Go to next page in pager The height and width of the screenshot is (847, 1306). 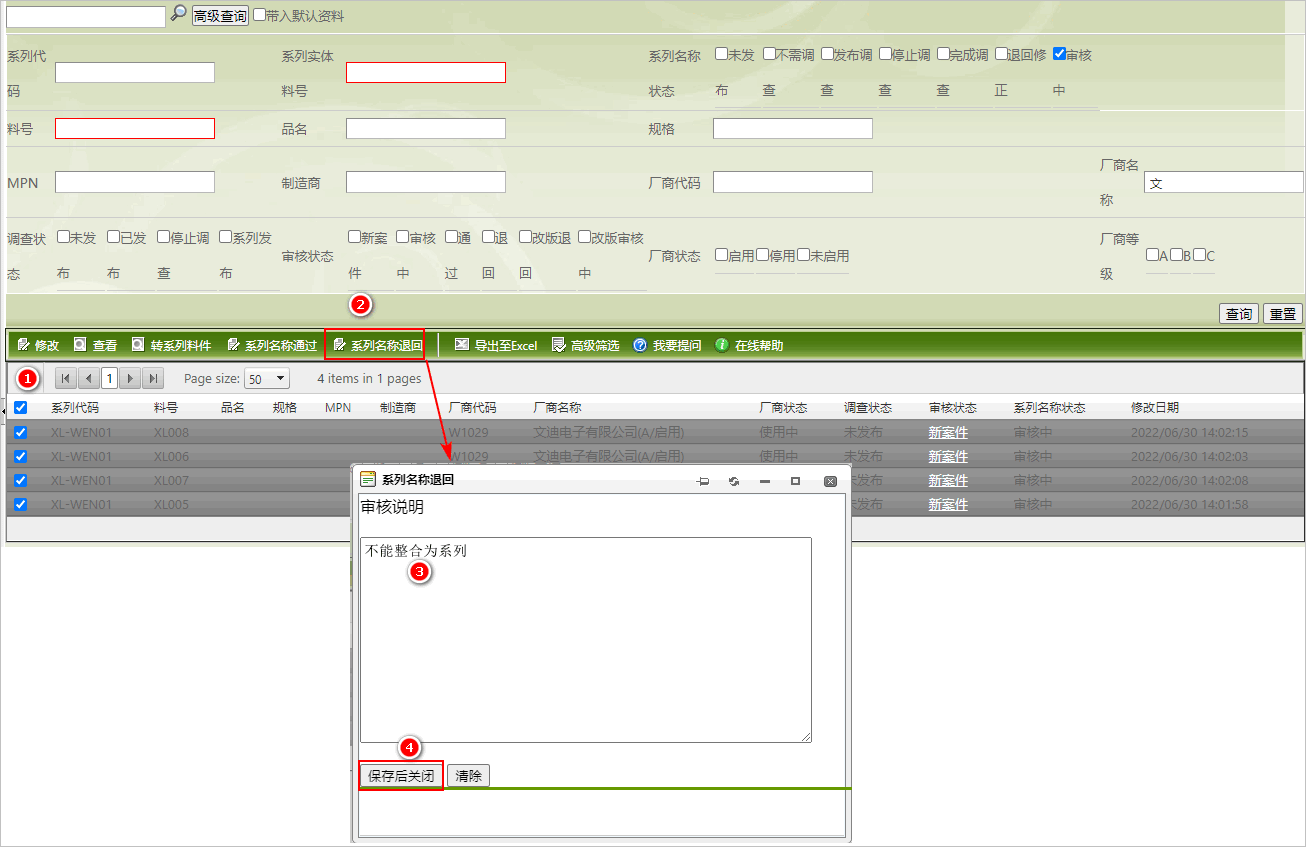[x=131, y=378]
